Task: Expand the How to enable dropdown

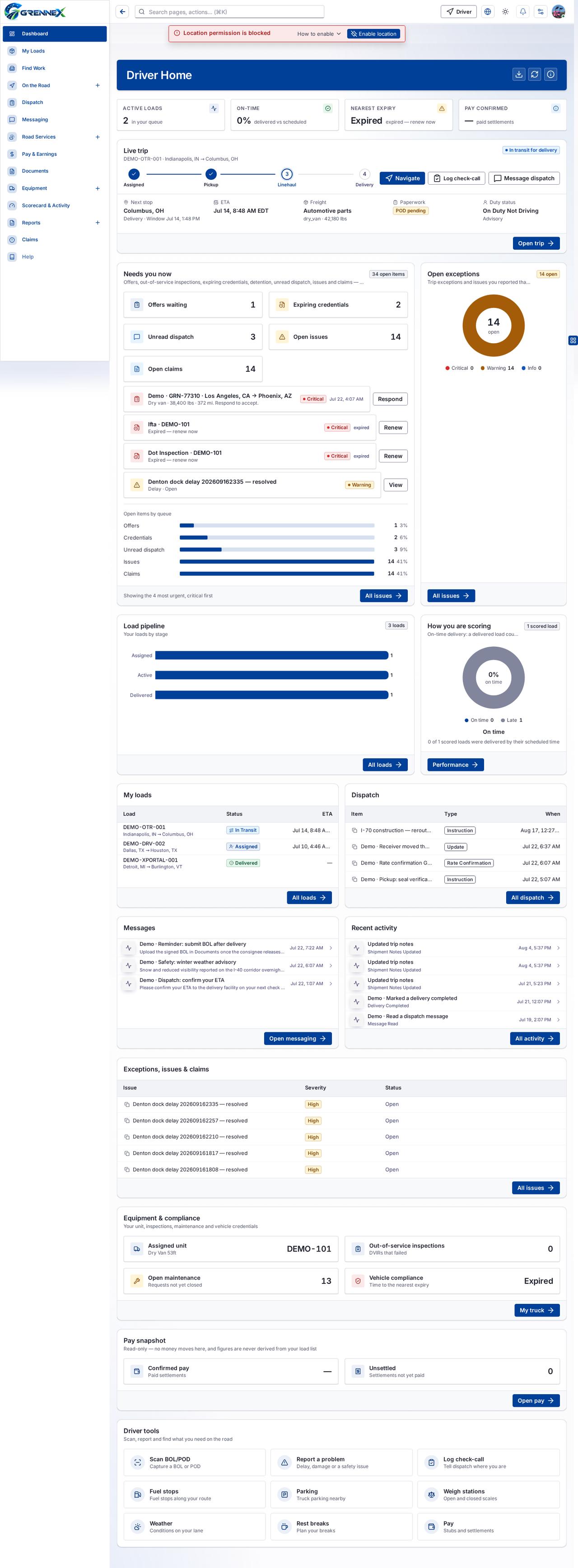Action: point(319,34)
